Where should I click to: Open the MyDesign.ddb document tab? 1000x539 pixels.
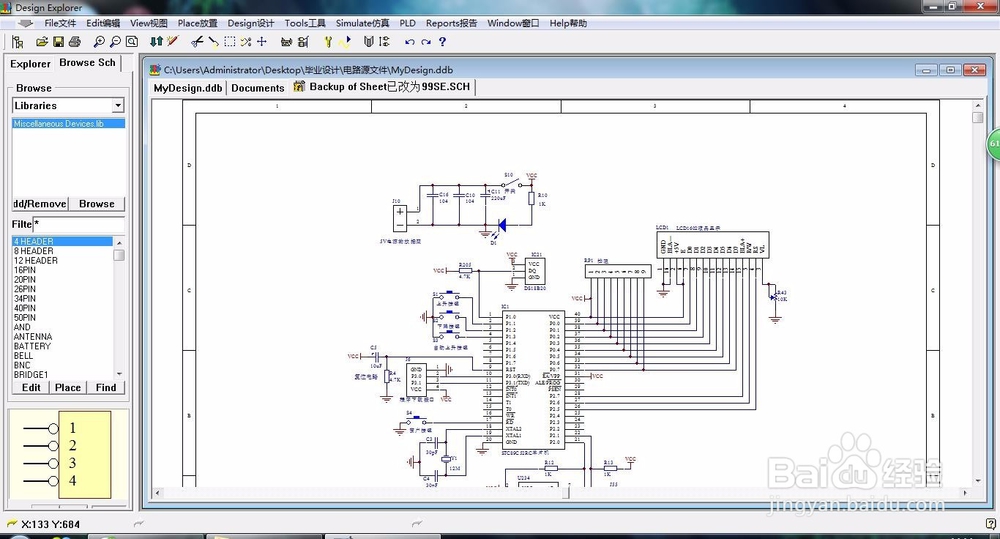tap(188, 88)
